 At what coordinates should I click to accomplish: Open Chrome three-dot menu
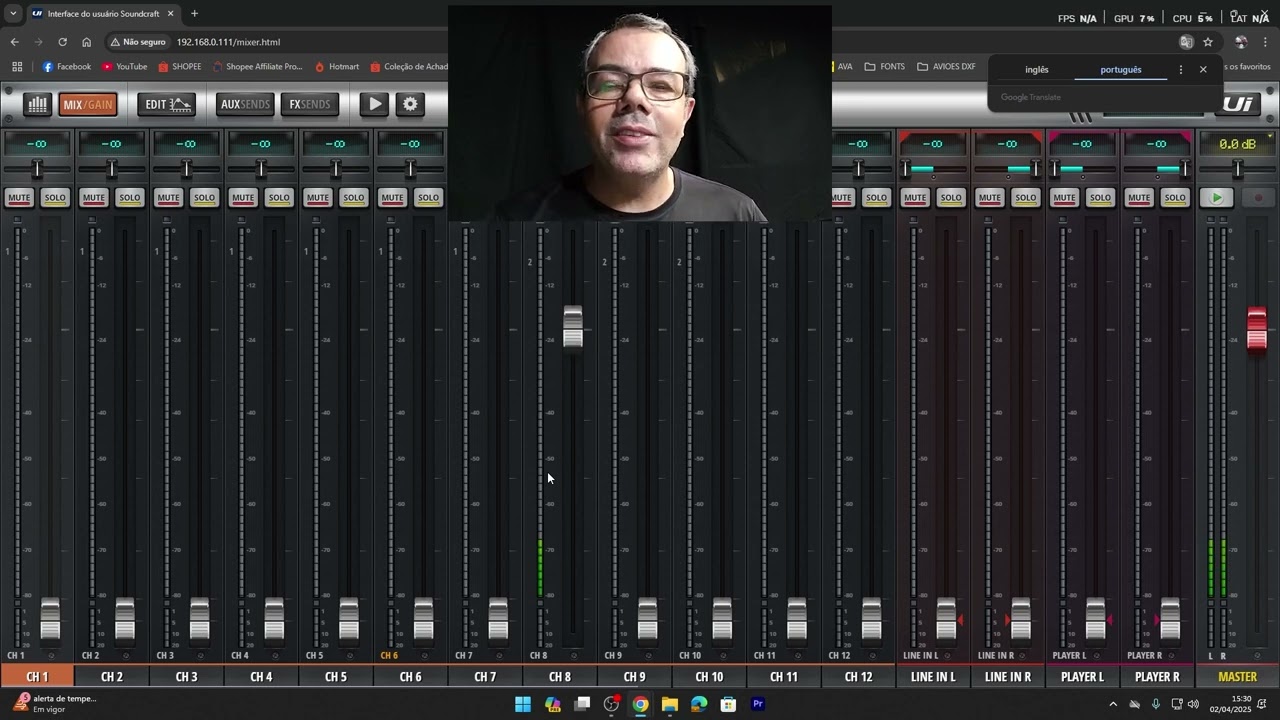tap(1265, 42)
